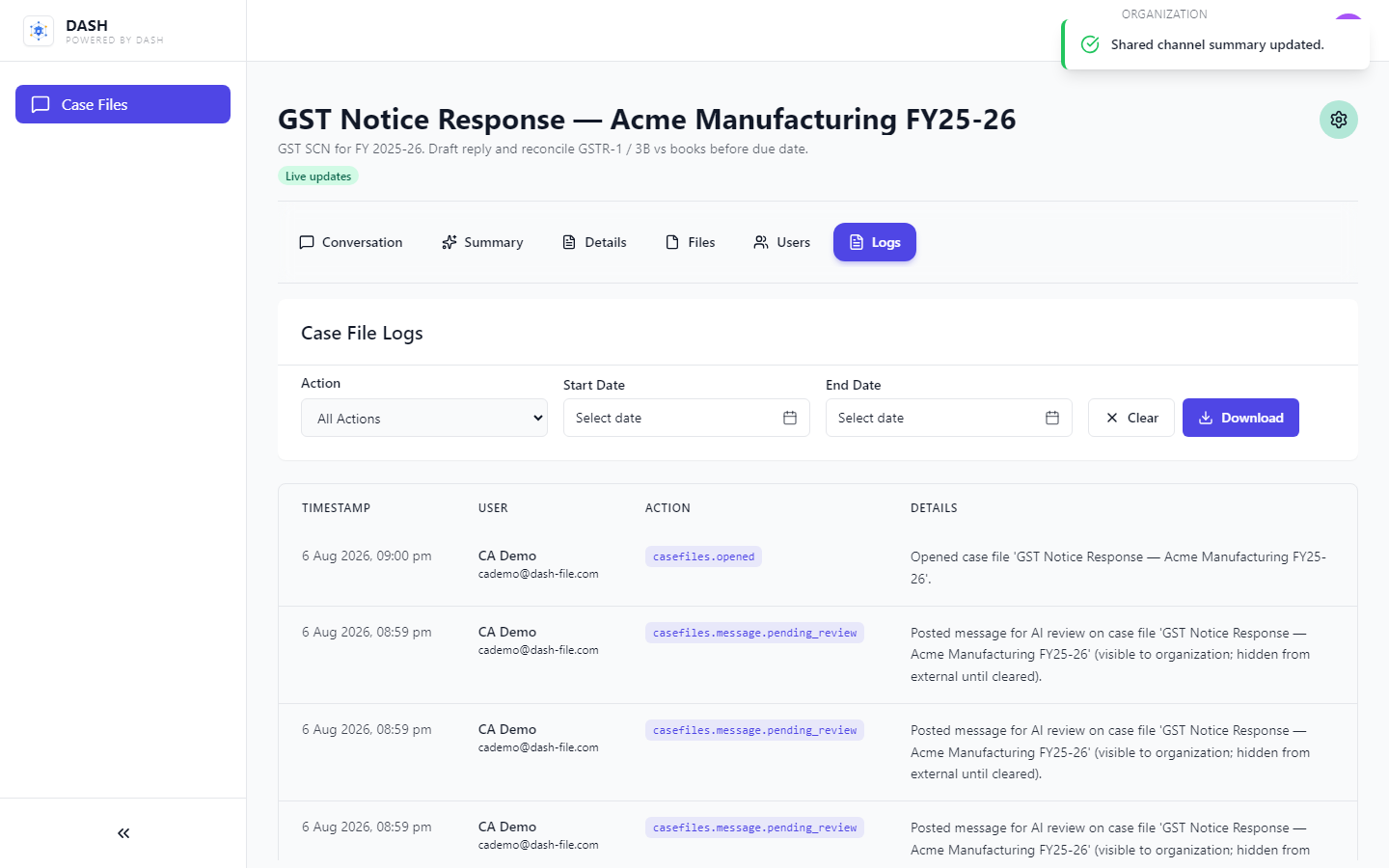Viewport: 1389px width, 868px height.
Task: Click the ACTION column header
Action: [x=667, y=508]
